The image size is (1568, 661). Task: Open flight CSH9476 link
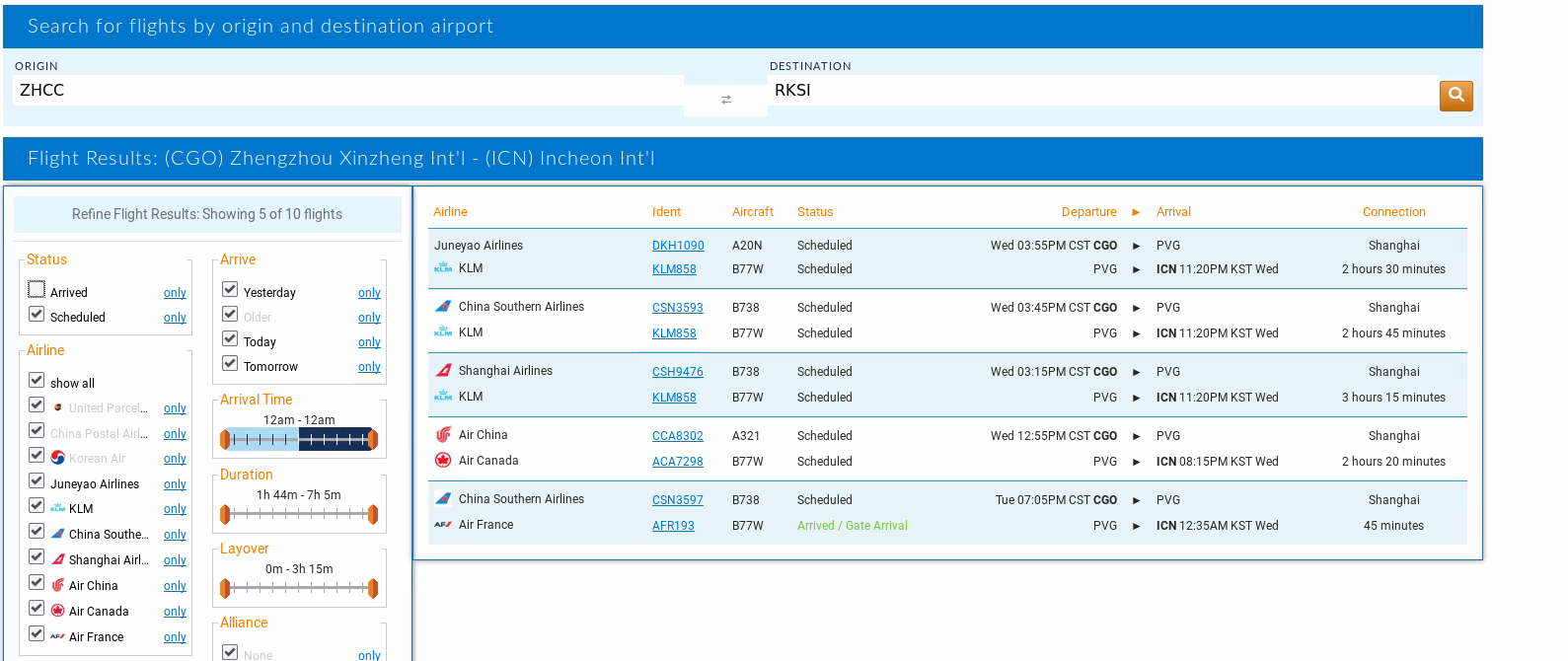[678, 372]
